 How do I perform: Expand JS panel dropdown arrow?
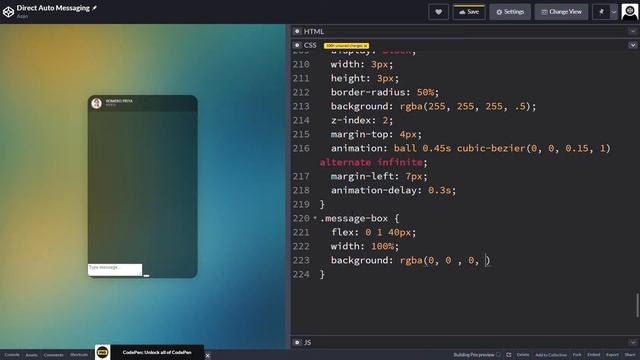click(x=633, y=342)
